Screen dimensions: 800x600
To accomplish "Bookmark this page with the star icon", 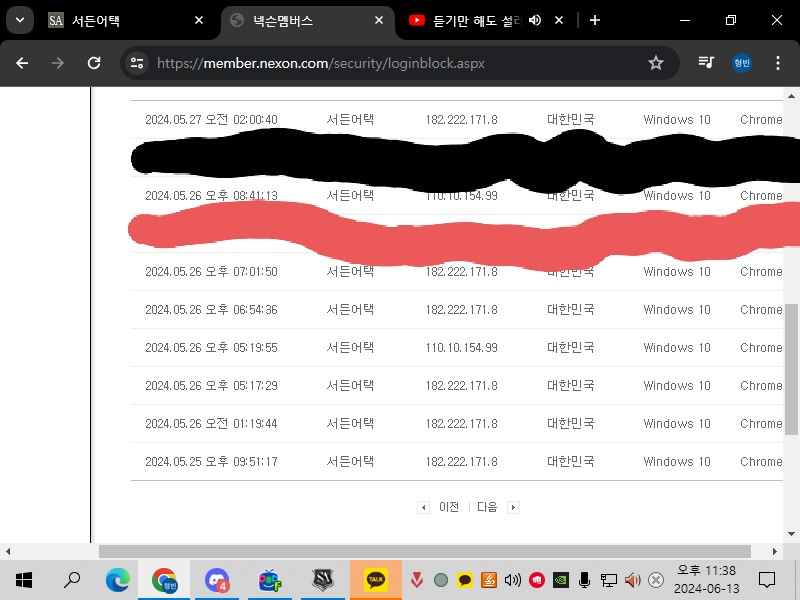I will [x=656, y=63].
